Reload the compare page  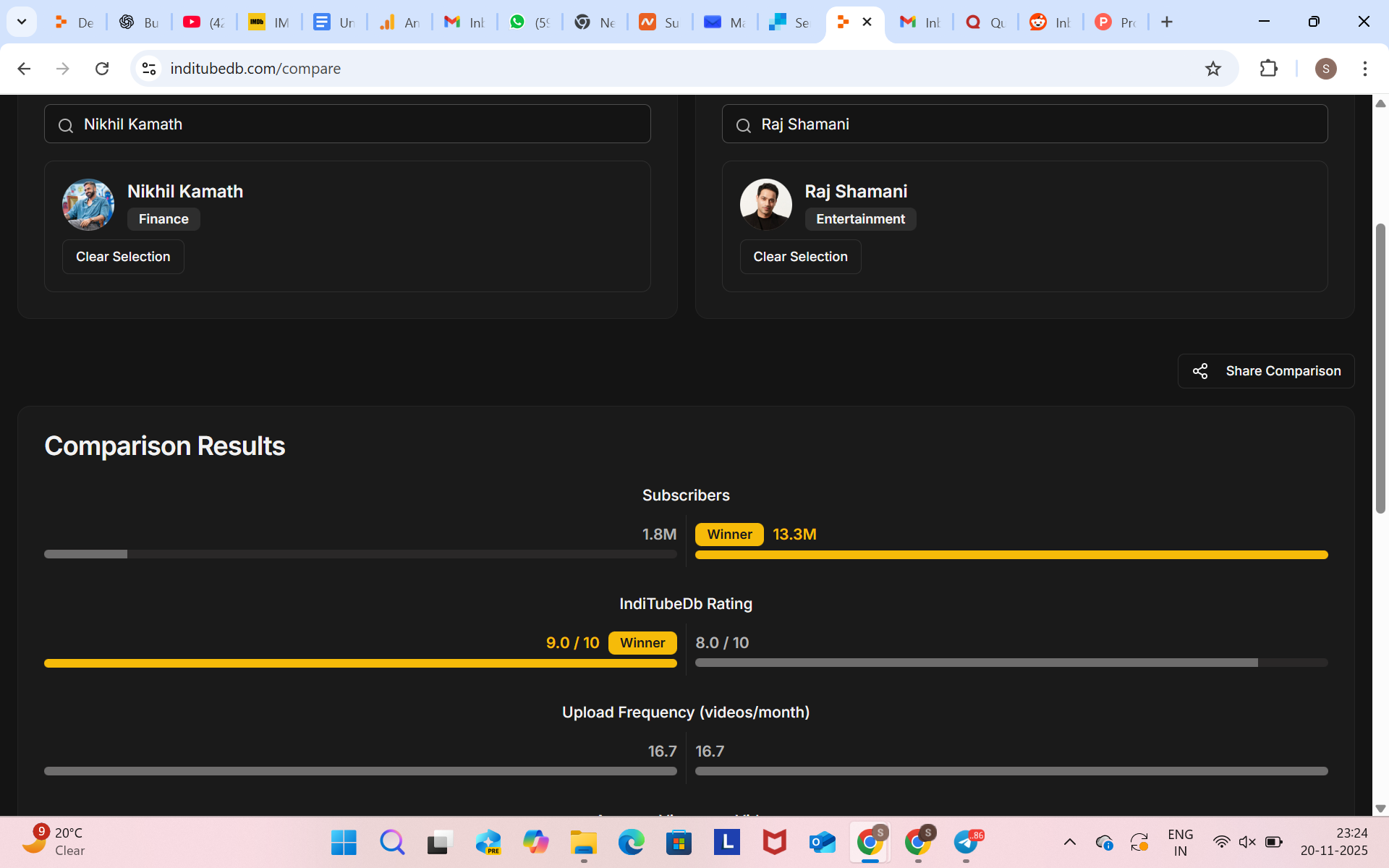tap(102, 69)
